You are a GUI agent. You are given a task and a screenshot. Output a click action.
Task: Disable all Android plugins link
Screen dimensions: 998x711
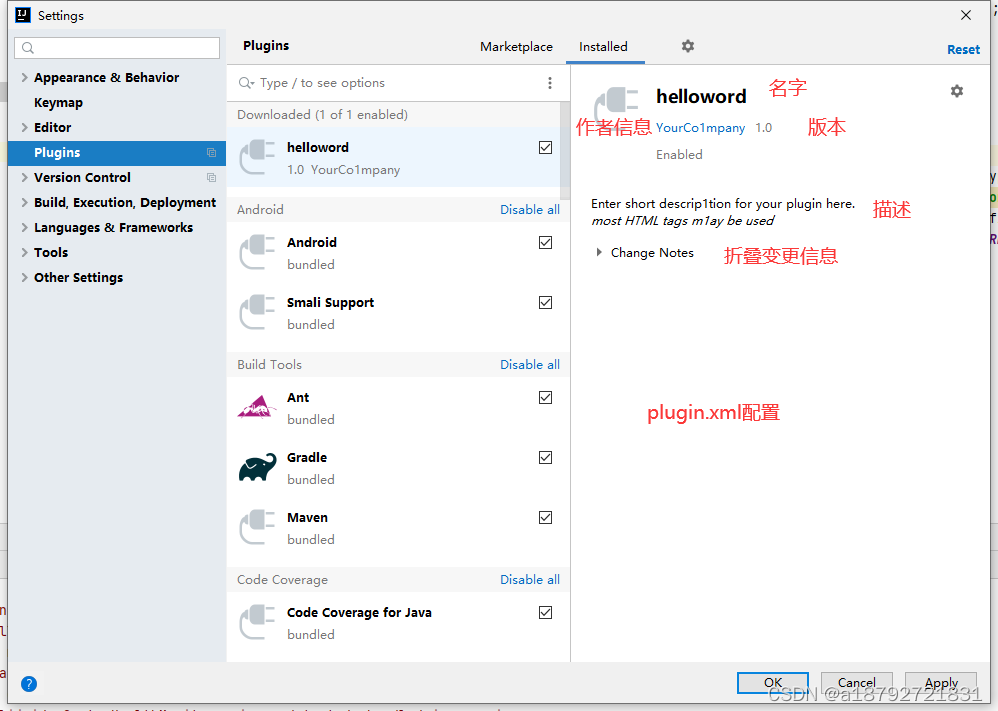[x=530, y=209]
